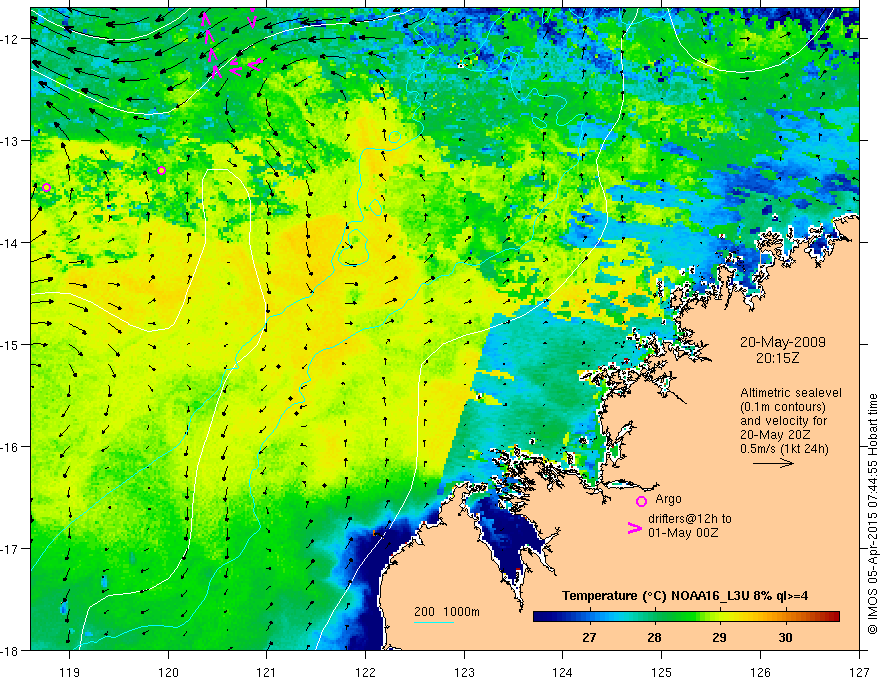This screenshot has width=880, height=680.
Task: Click the latitude label -12
Action: tap(11, 39)
